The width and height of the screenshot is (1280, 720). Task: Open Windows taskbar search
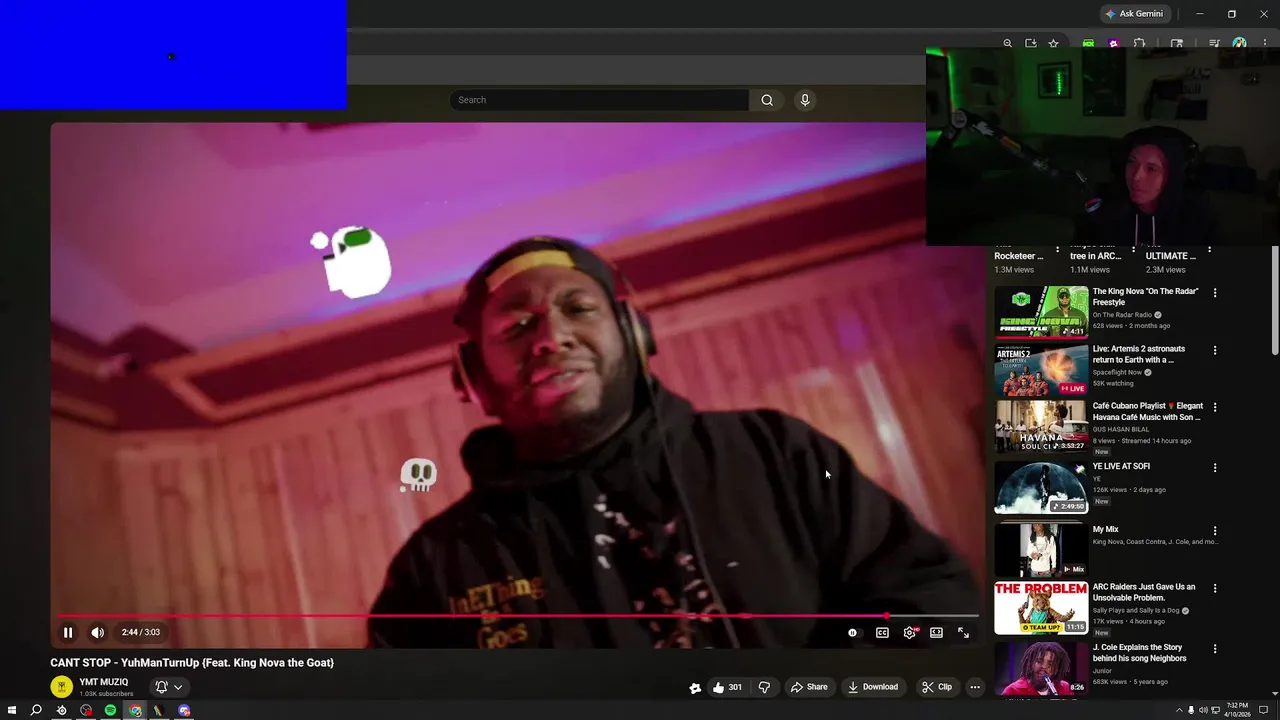36,710
